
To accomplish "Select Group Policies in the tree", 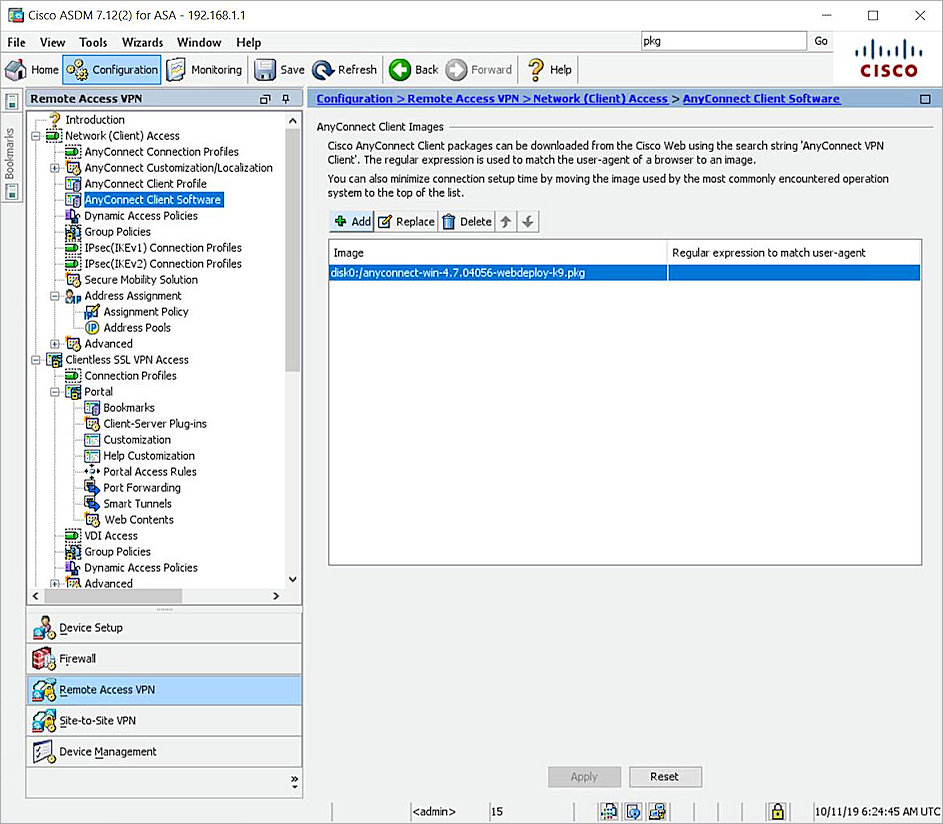I will pyautogui.click(x=117, y=232).
